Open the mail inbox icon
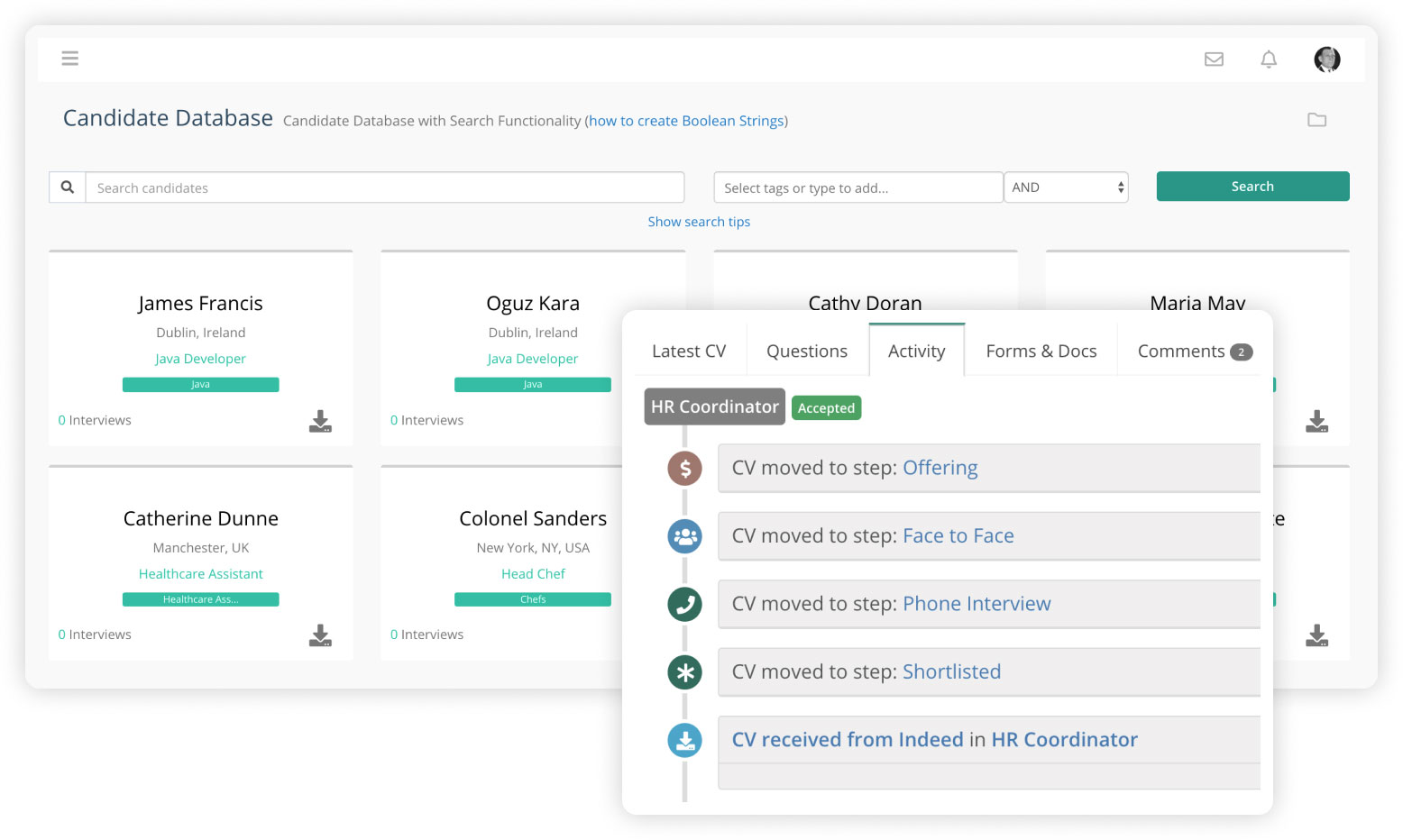Viewport: 1403px width, 840px height. [x=1214, y=59]
